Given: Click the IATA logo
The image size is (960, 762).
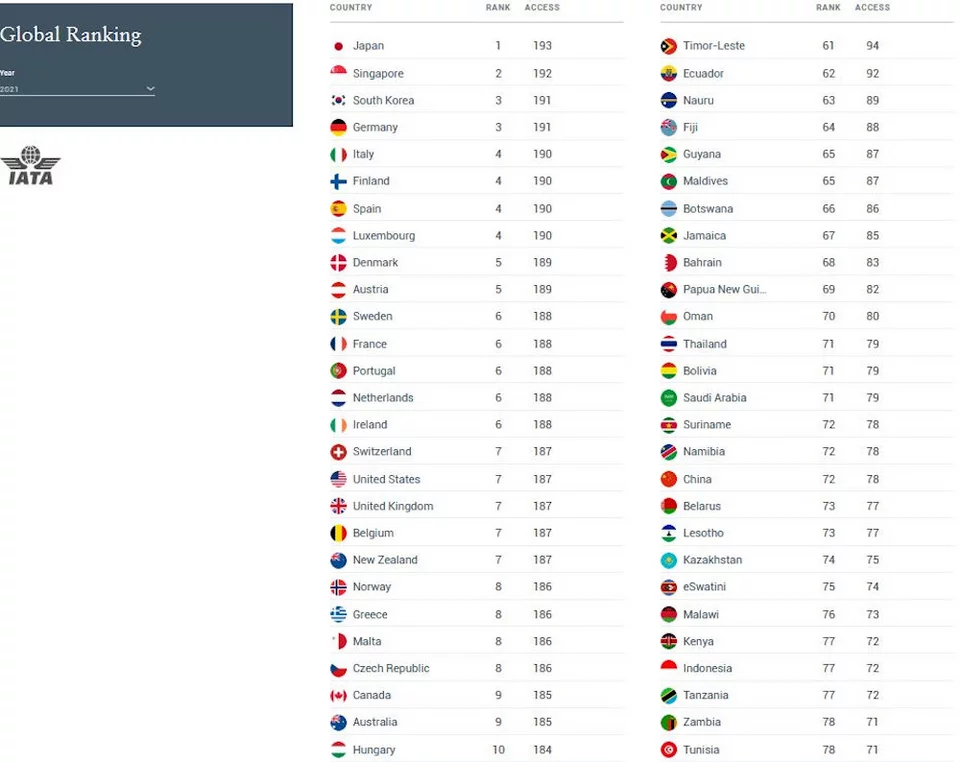Looking at the screenshot, I should (31, 165).
